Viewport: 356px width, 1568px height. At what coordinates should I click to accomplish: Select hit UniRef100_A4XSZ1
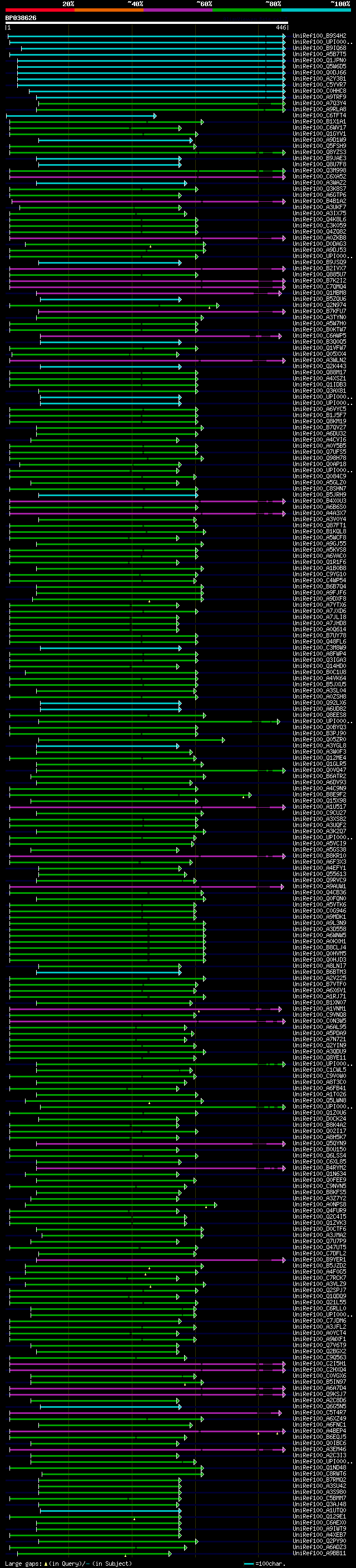tap(319, 379)
